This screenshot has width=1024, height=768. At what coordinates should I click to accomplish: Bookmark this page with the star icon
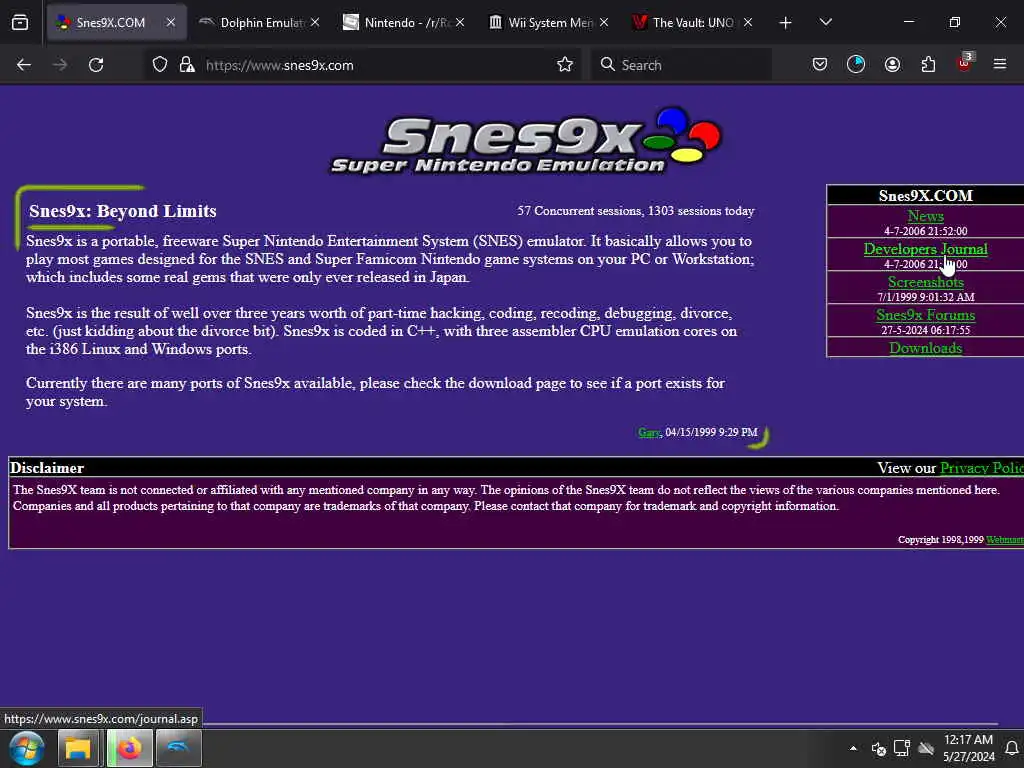pyautogui.click(x=565, y=65)
